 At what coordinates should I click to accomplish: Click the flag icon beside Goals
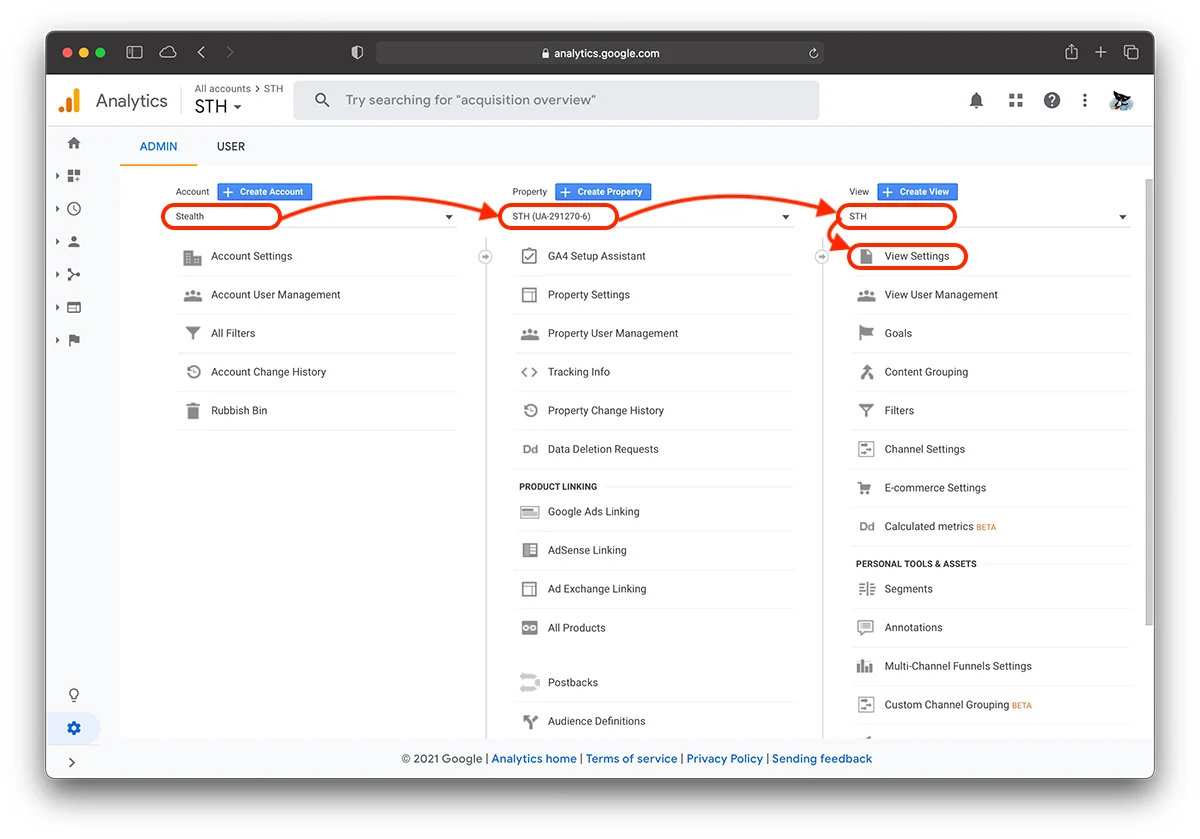(867, 334)
